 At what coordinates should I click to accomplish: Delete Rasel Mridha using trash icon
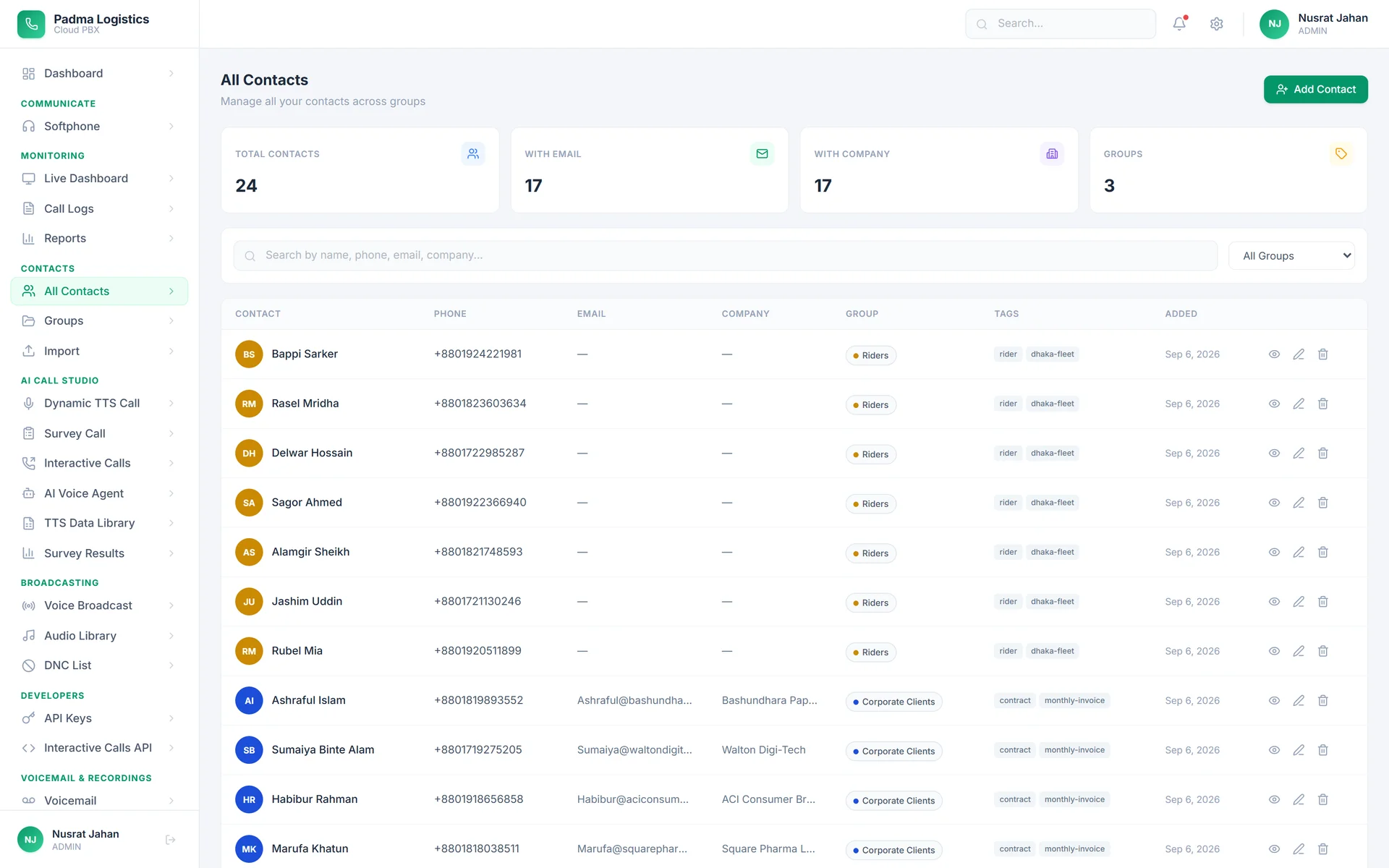pyautogui.click(x=1323, y=404)
